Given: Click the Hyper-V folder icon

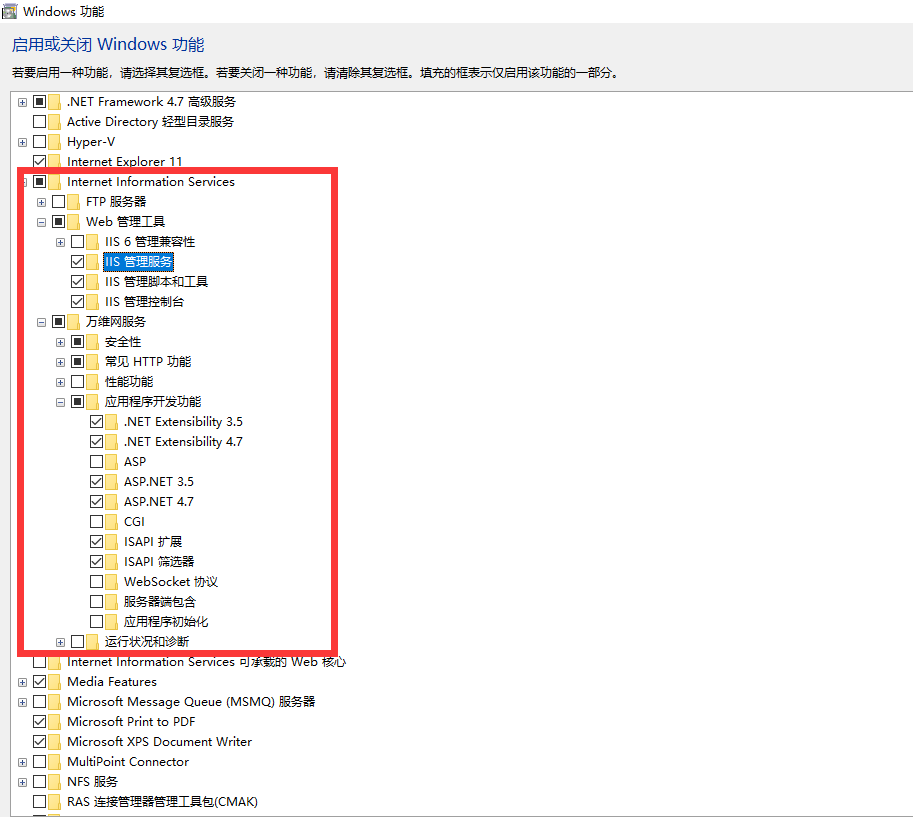Looking at the screenshot, I should [x=55, y=142].
